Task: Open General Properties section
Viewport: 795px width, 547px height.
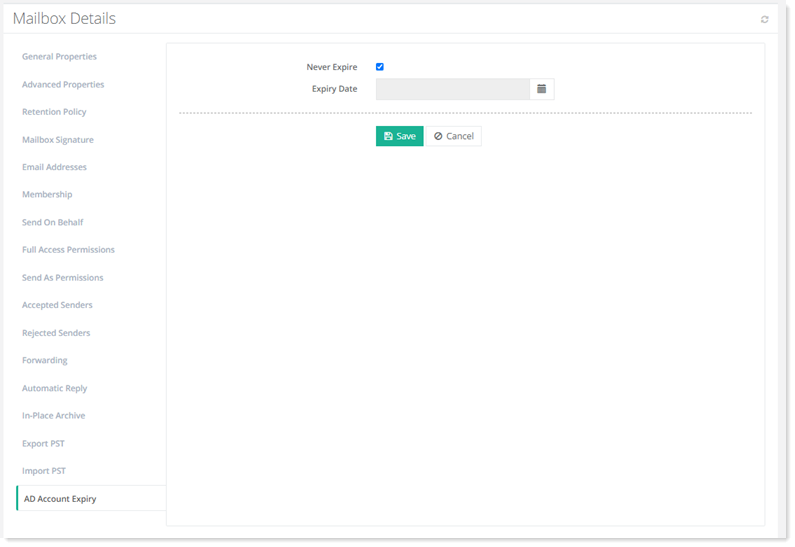Action: (59, 57)
